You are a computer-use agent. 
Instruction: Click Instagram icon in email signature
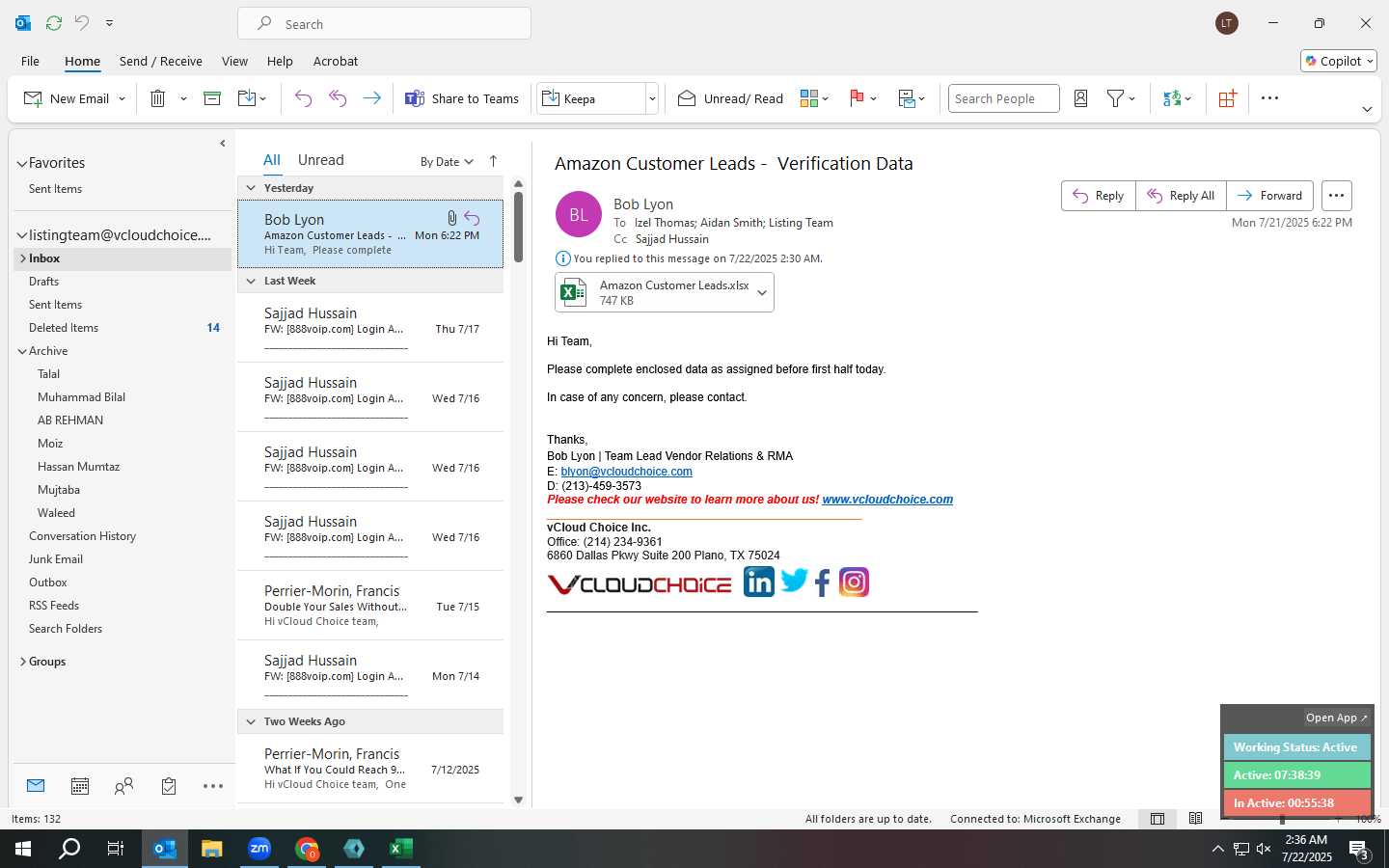(x=854, y=582)
